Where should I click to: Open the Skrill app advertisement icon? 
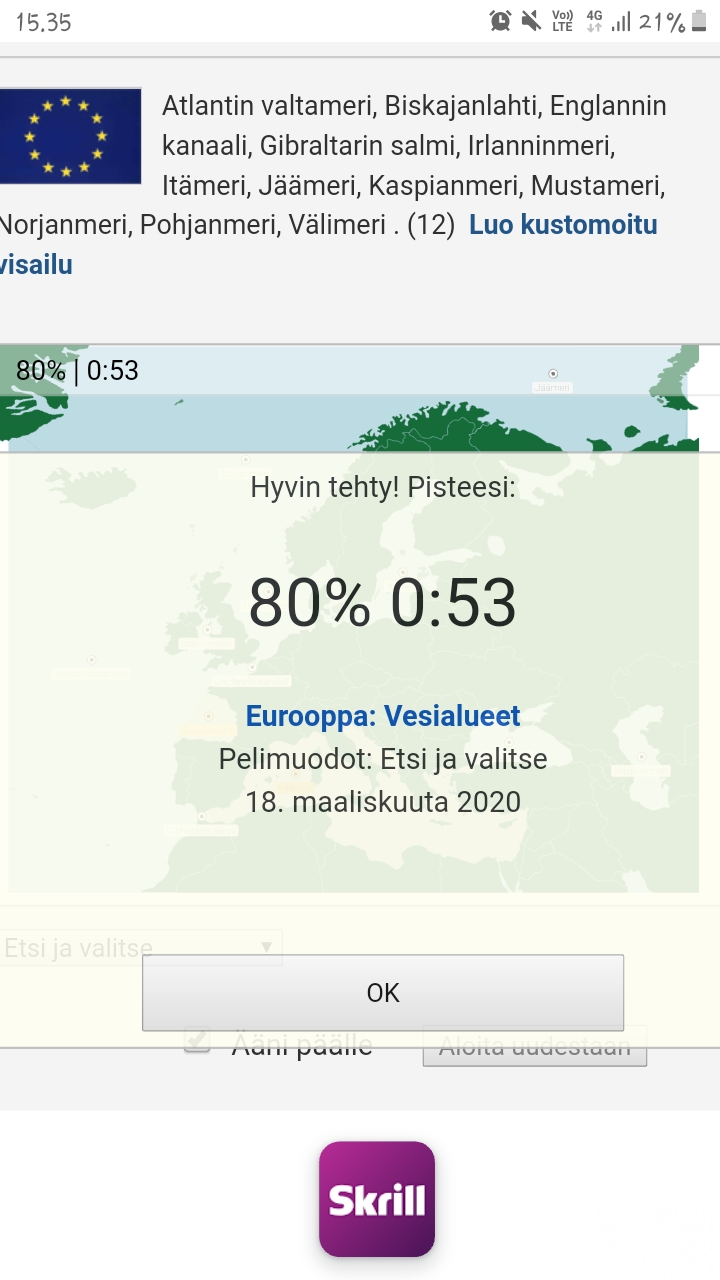point(377,1199)
